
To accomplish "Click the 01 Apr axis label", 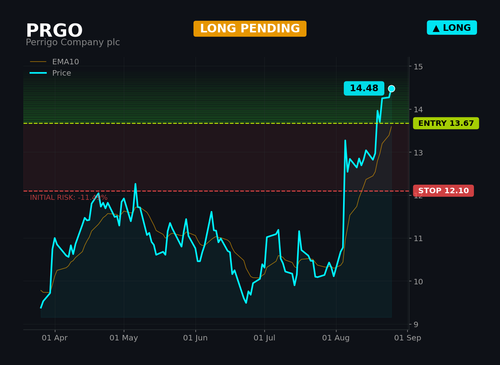I will [55, 338].
